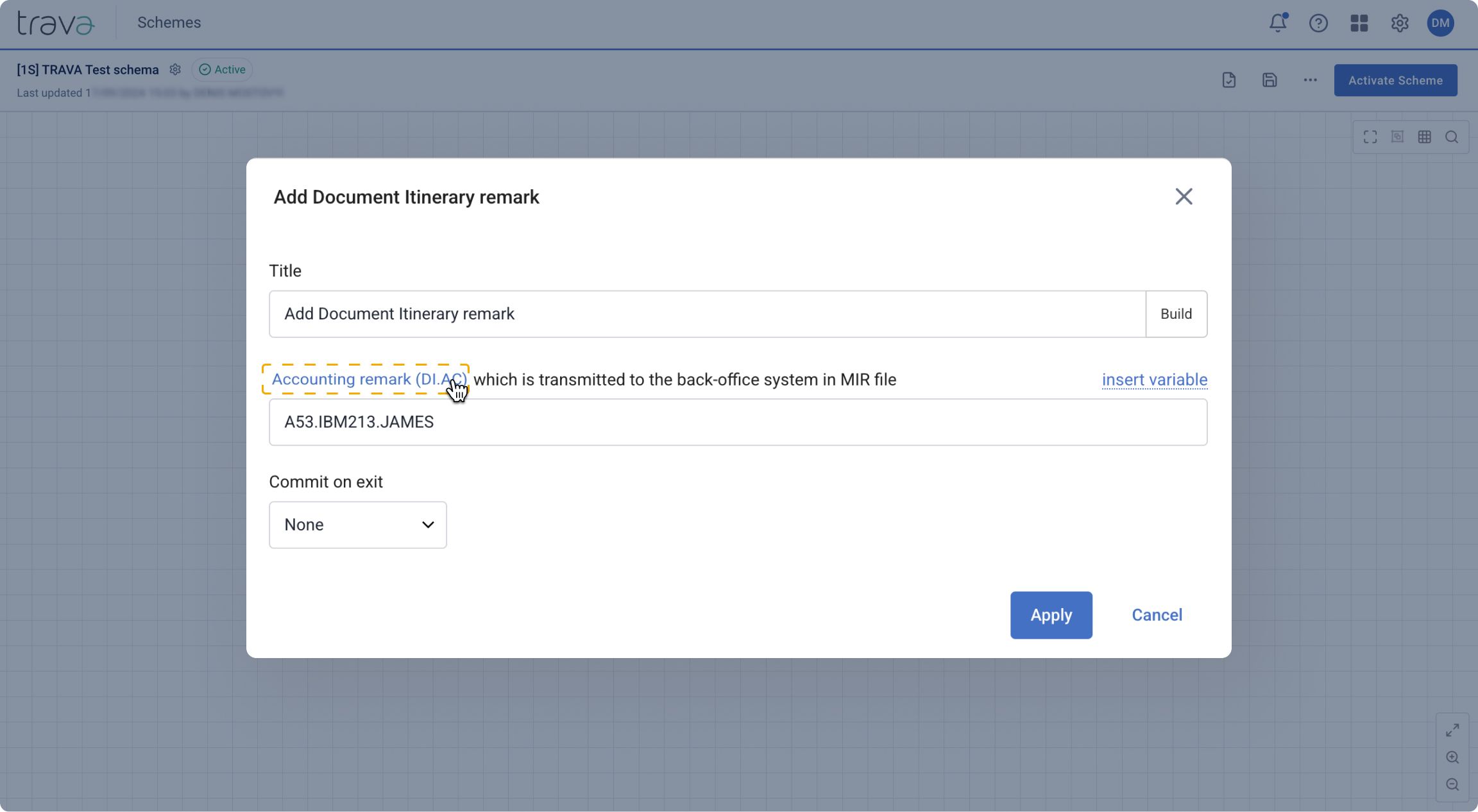Open the help question mark icon

click(x=1318, y=23)
